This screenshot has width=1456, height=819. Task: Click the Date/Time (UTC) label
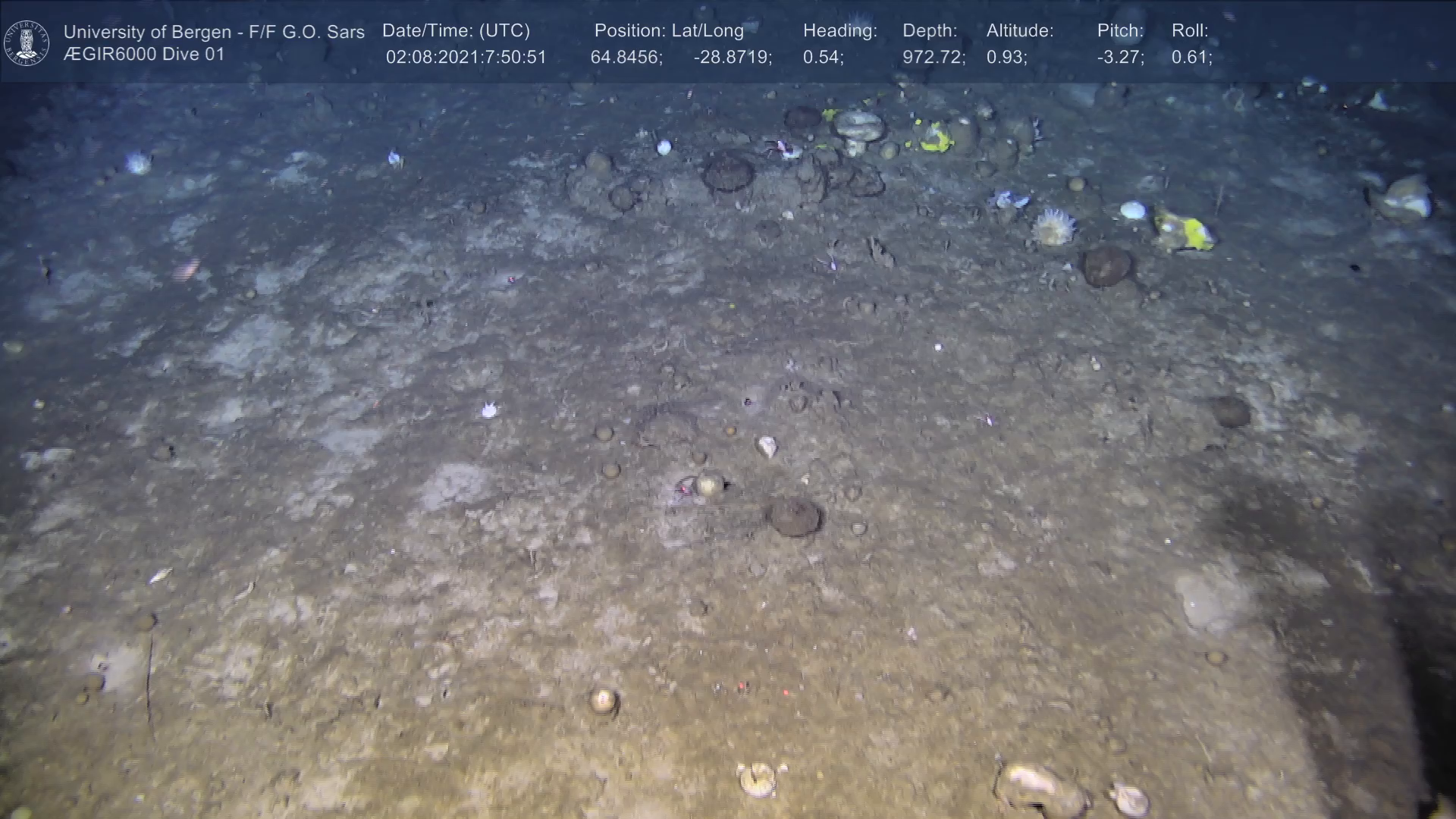456,30
